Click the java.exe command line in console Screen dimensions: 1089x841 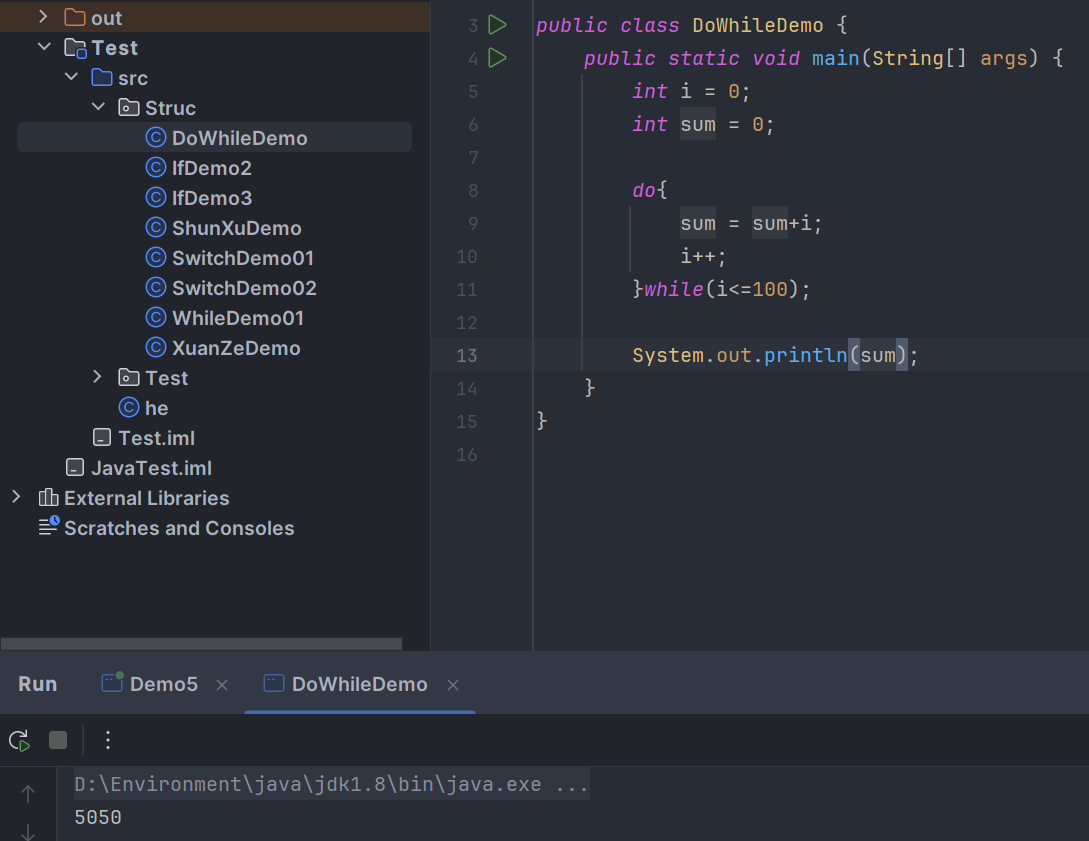pos(331,784)
